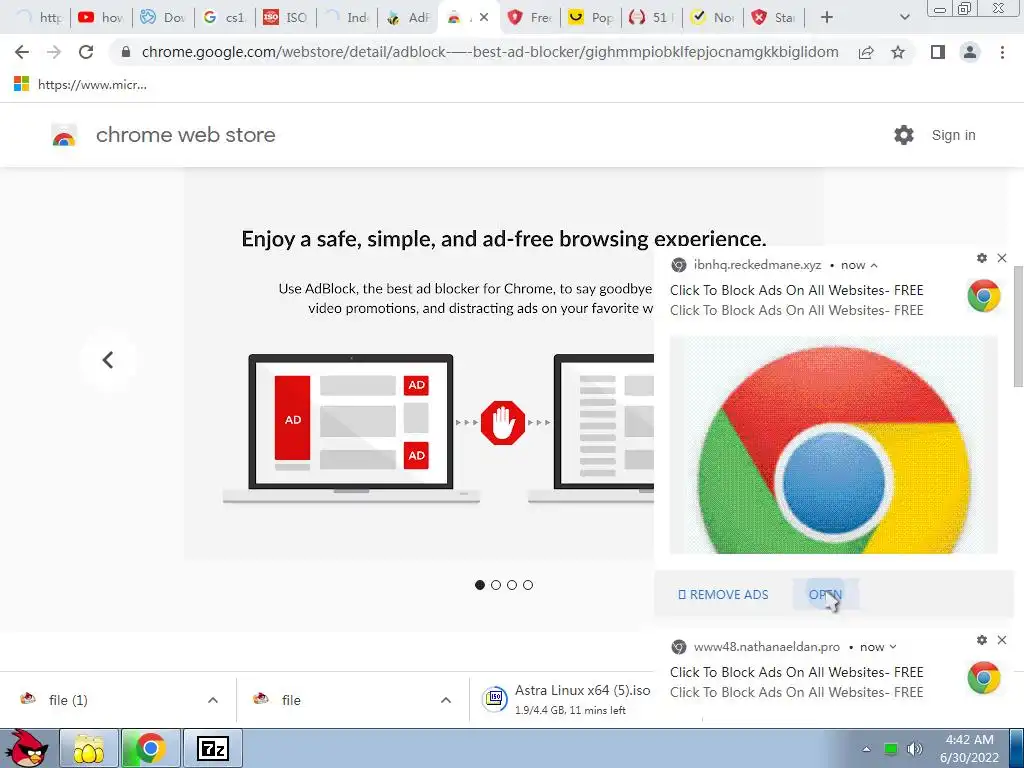Switch to the 51 tab
This screenshot has width=1024, height=768.
(x=652, y=18)
